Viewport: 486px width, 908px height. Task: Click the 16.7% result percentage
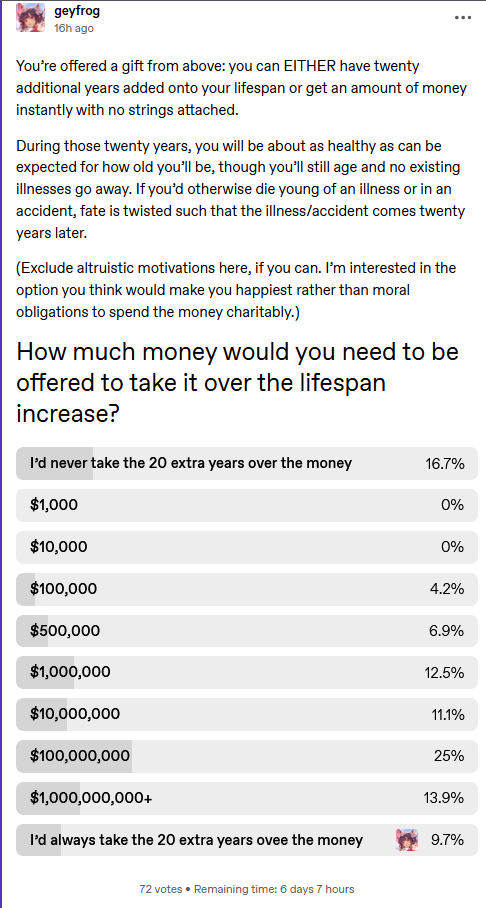[x=445, y=463]
